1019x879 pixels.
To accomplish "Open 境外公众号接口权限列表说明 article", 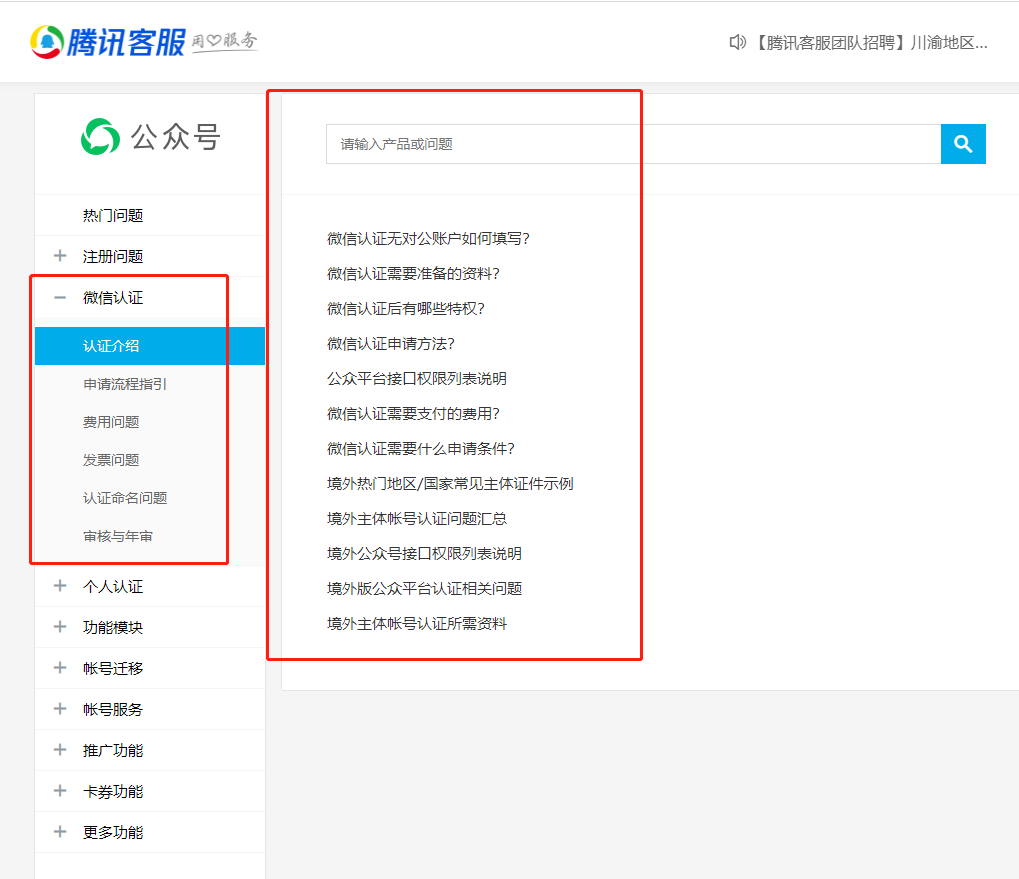I will pyautogui.click(x=424, y=554).
